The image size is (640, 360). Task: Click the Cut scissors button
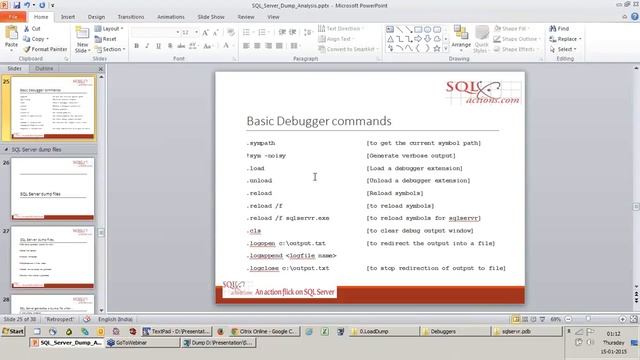tap(32, 29)
